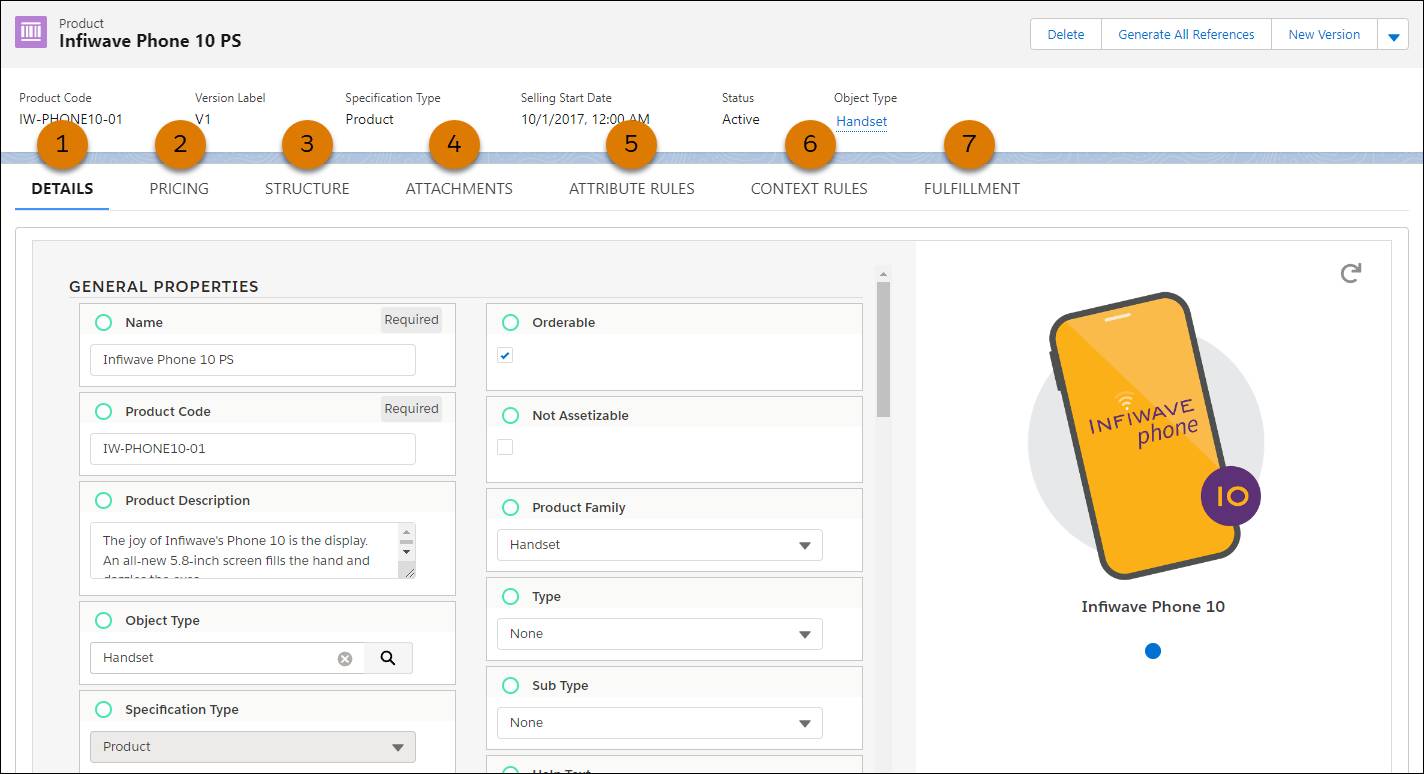Clear Handset from the Object Type field
The height and width of the screenshot is (774, 1424).
[x=345, y=657]
